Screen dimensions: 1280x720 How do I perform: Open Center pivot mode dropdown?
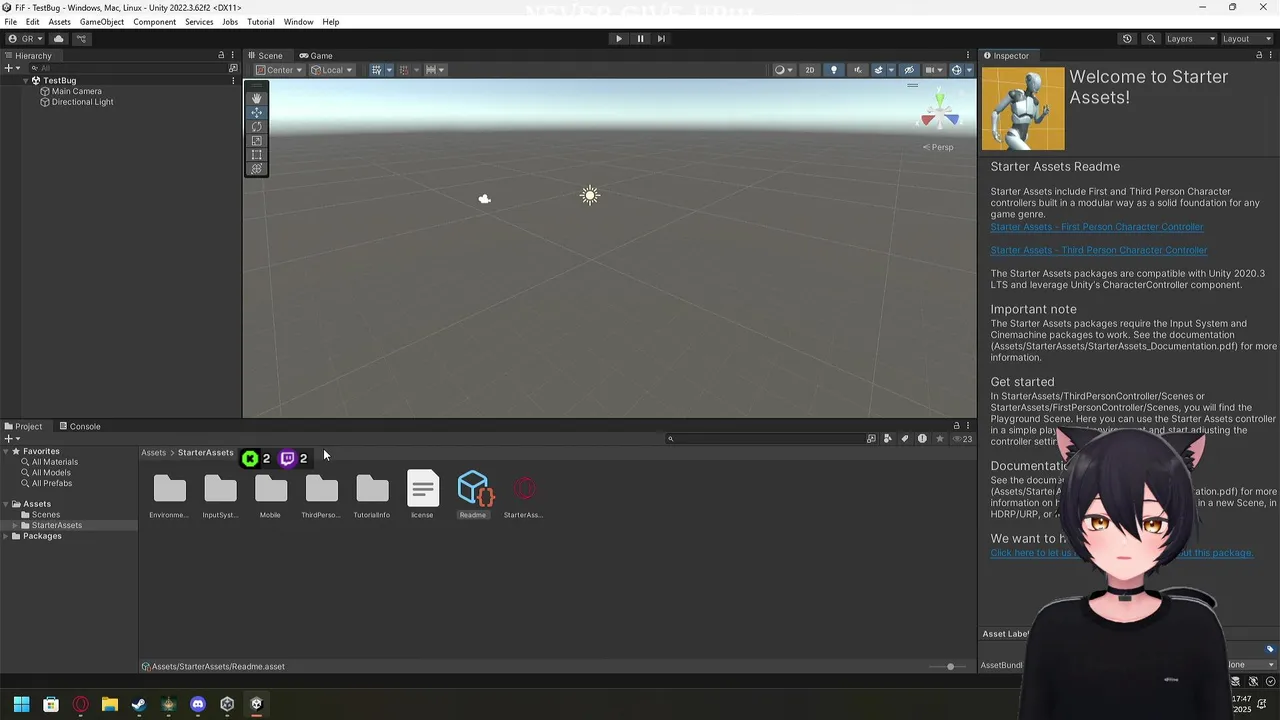point(278,70)
